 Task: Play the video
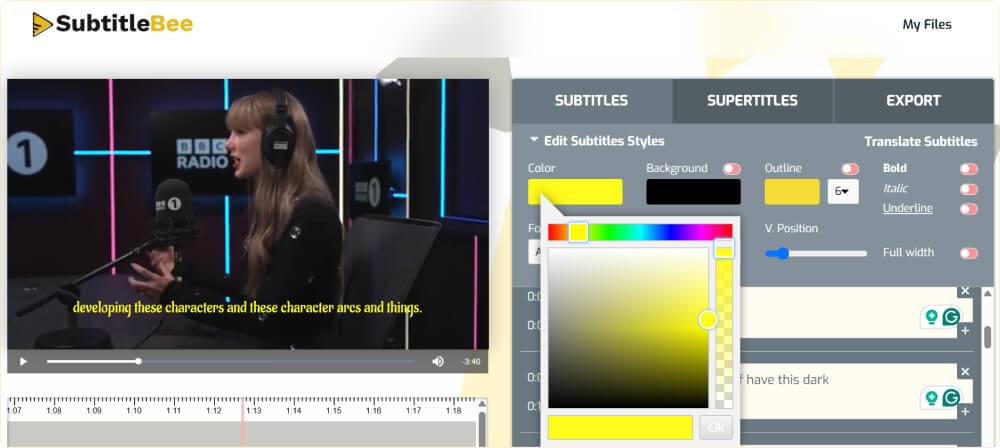click(x=23, y=361)
